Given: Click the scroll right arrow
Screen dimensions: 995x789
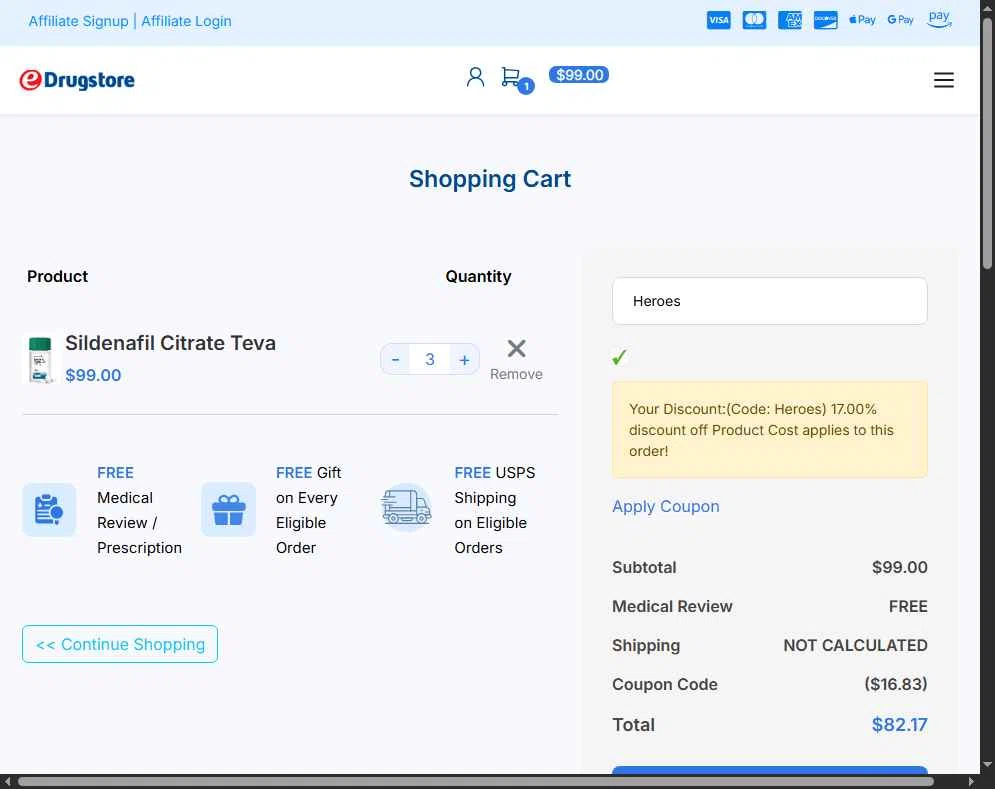Looking at the screenshot, I should tap(971, 781).
